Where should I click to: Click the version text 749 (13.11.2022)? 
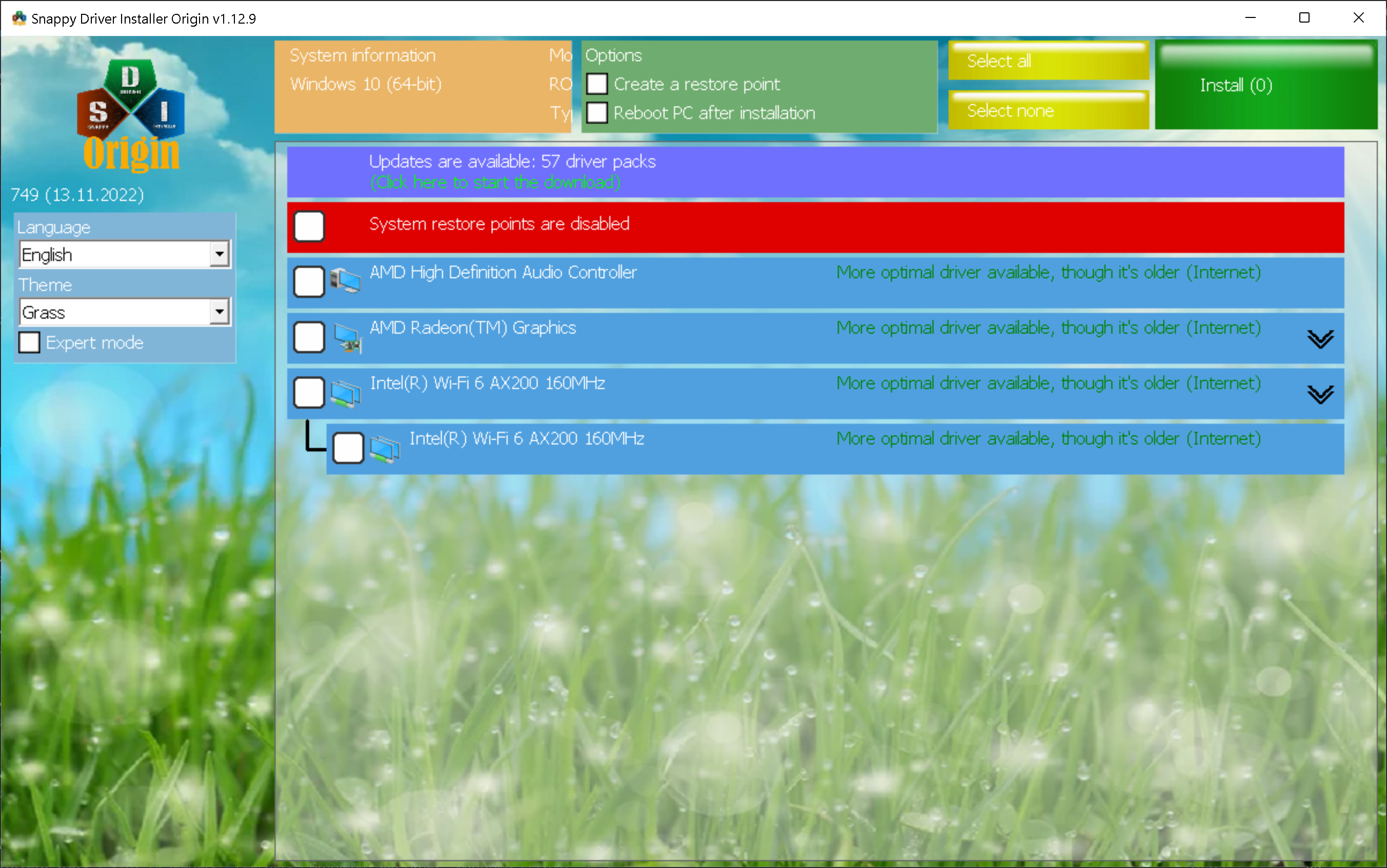[77, 194]
